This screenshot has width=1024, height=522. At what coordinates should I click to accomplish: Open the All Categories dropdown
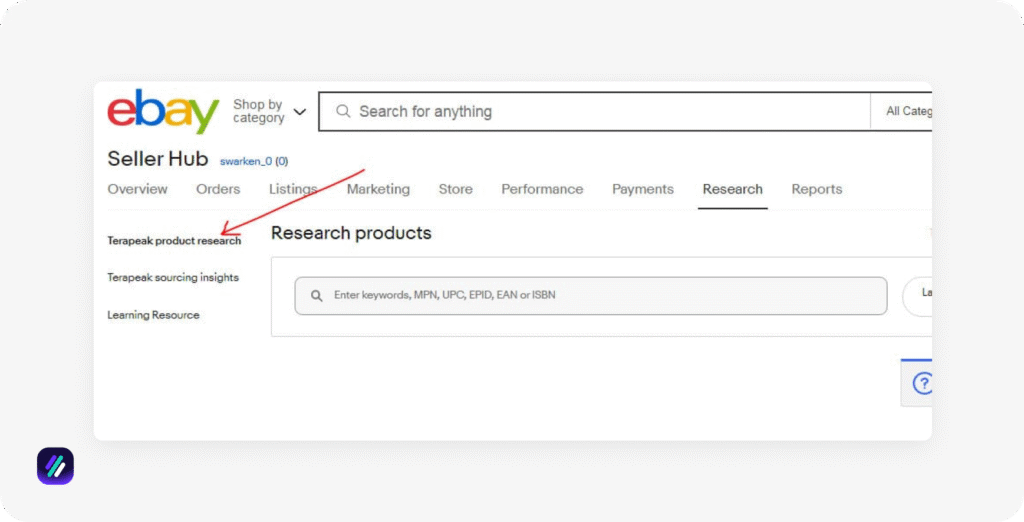click(906, 111)
